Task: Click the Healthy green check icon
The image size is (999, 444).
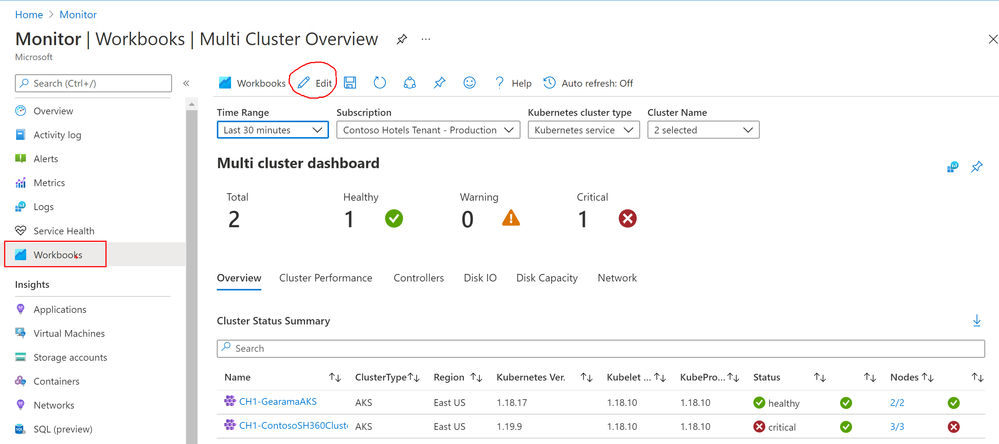Action: click(394, 219)
